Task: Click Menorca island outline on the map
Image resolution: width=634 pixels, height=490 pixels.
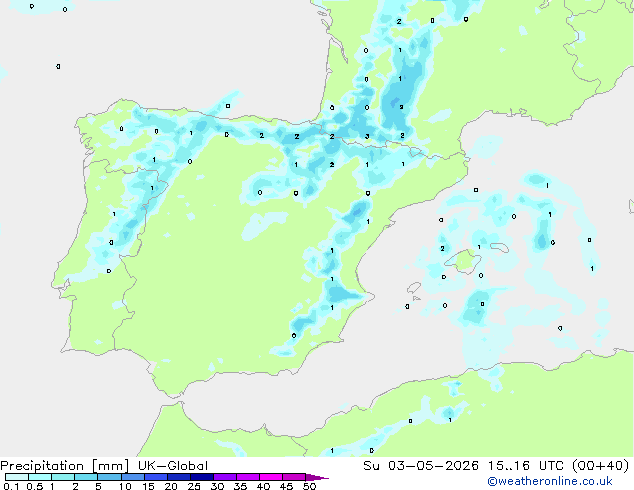Action: (500, 247)
